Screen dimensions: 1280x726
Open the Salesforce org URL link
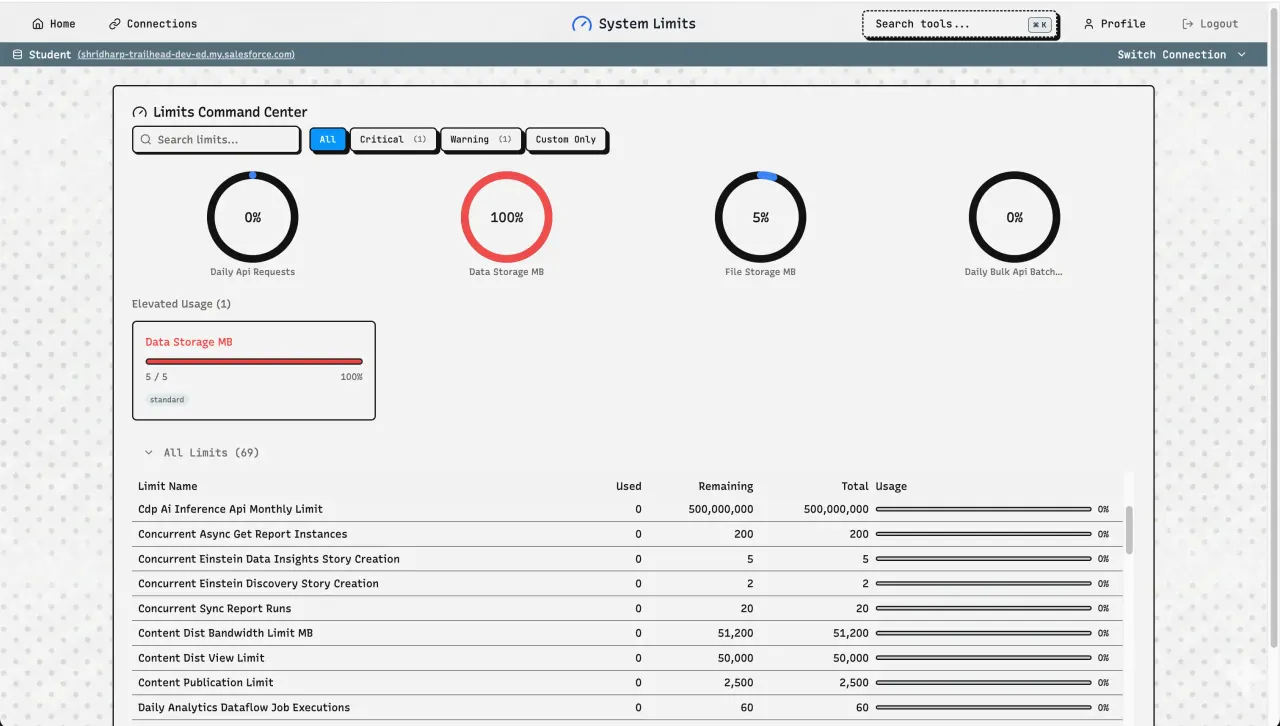pyautogui.click(x=186, y=55)
